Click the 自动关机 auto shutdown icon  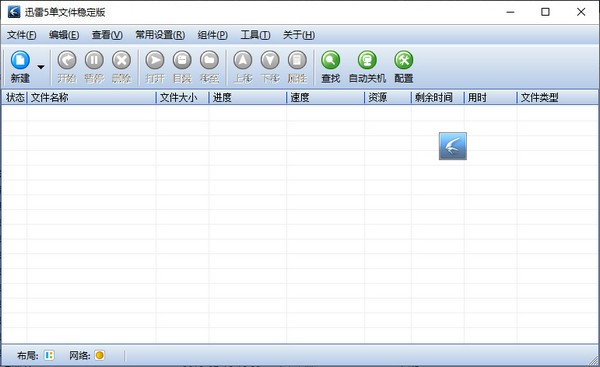click(367, 60)
